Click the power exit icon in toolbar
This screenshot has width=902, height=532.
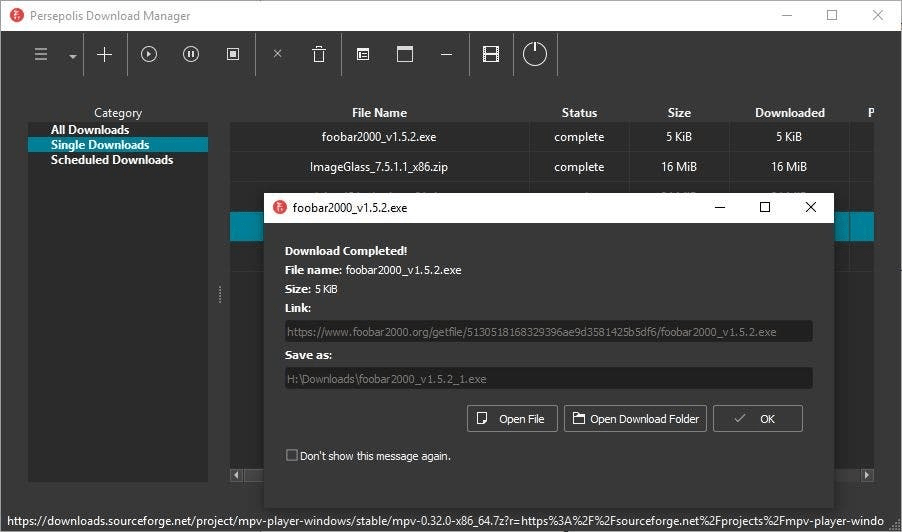pos(535,54)
